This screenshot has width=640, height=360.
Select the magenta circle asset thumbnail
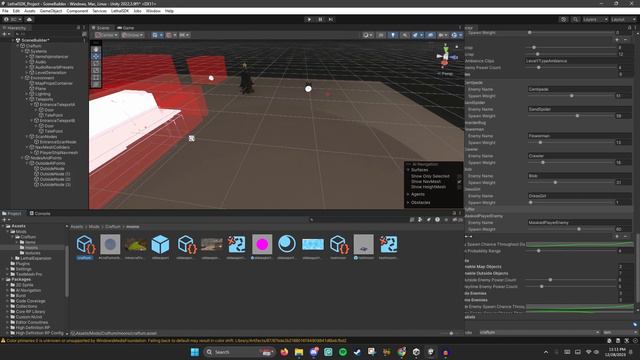(x=262, y=244)
